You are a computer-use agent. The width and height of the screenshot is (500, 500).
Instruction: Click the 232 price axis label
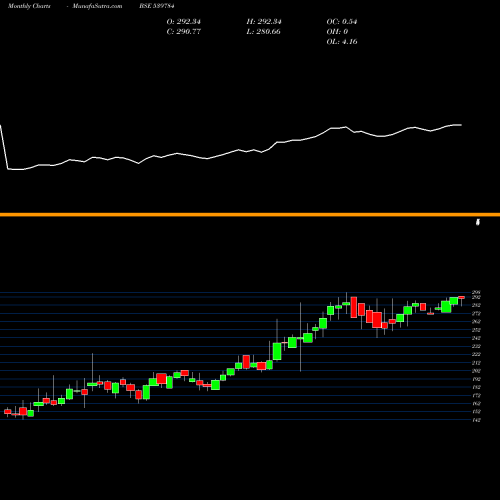[476, 346]
